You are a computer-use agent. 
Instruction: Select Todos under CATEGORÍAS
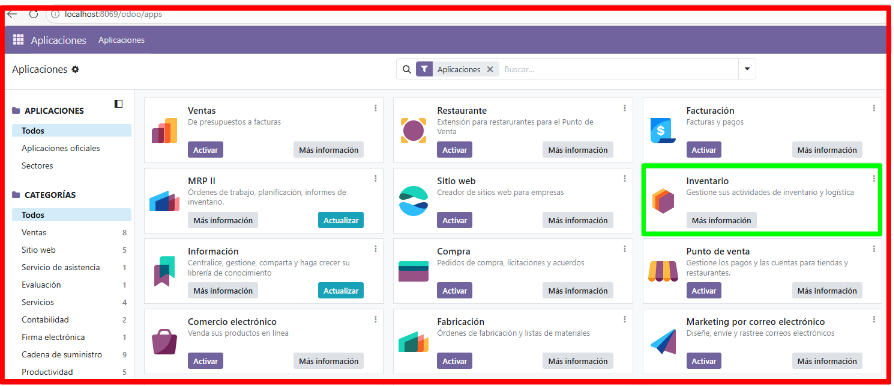click(x=71, y=215)
